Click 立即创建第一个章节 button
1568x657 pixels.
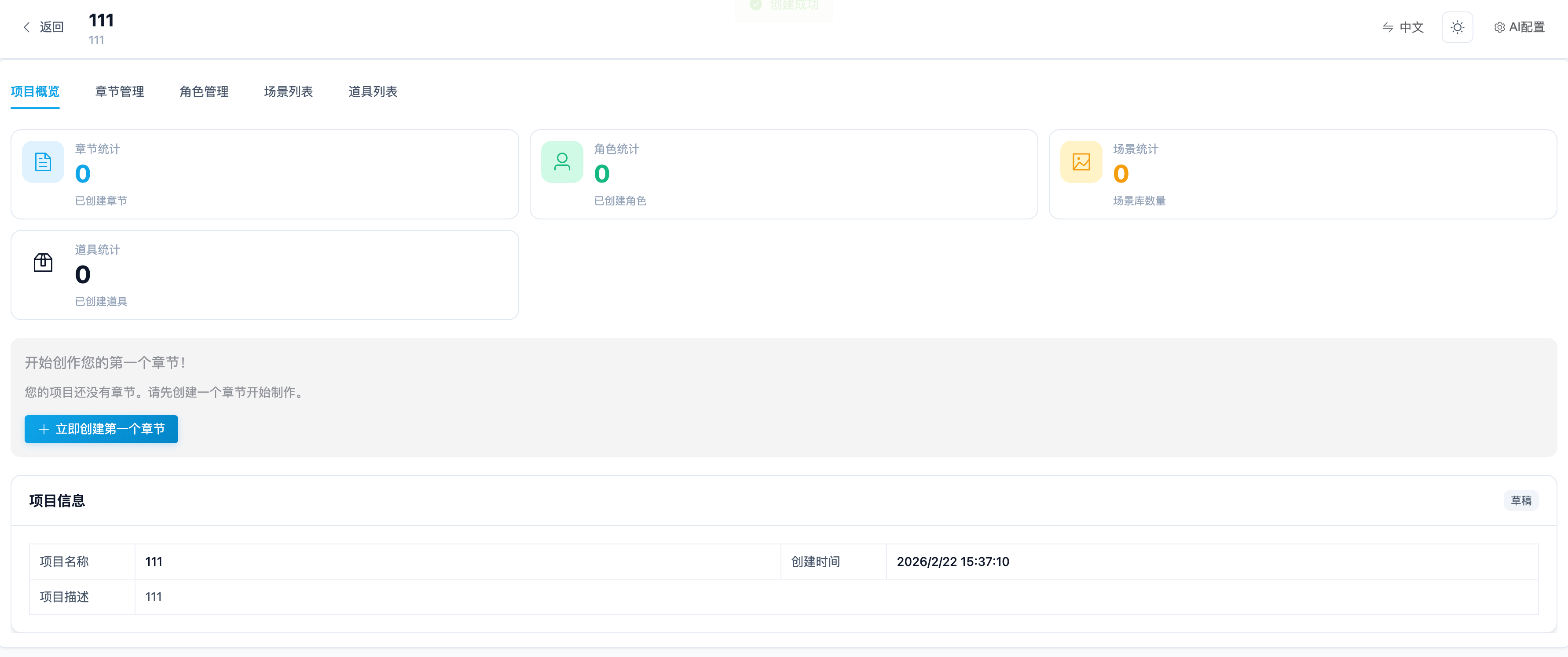point(101,429)
